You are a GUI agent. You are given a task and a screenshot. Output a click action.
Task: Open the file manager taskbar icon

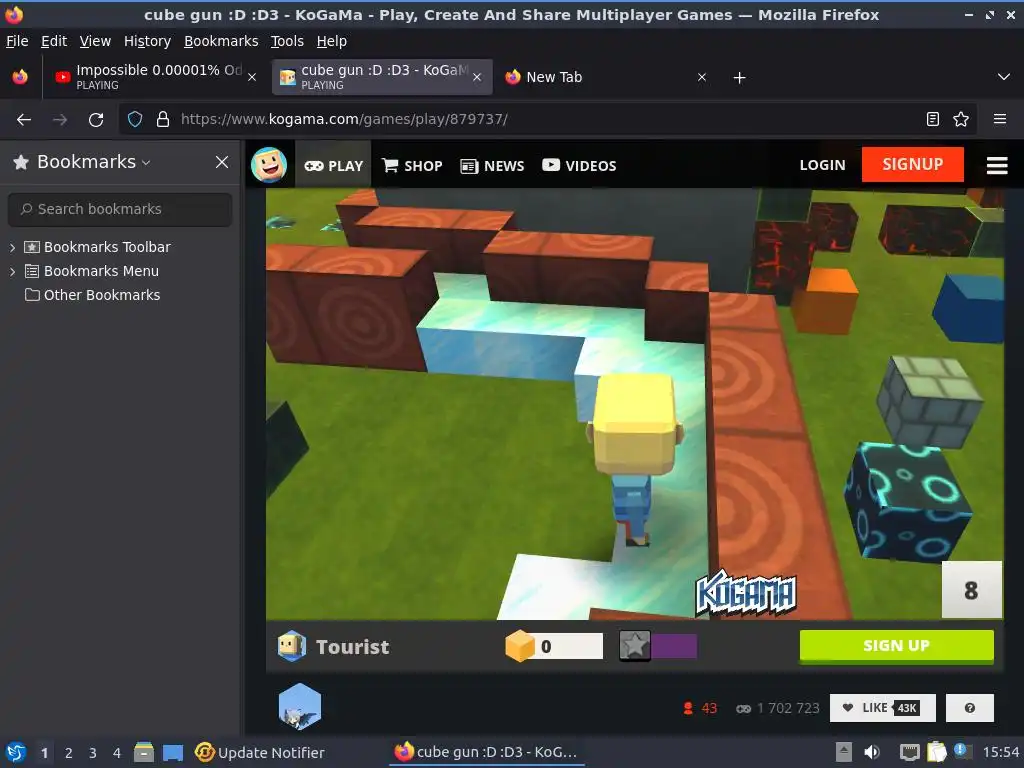point(144,752)
